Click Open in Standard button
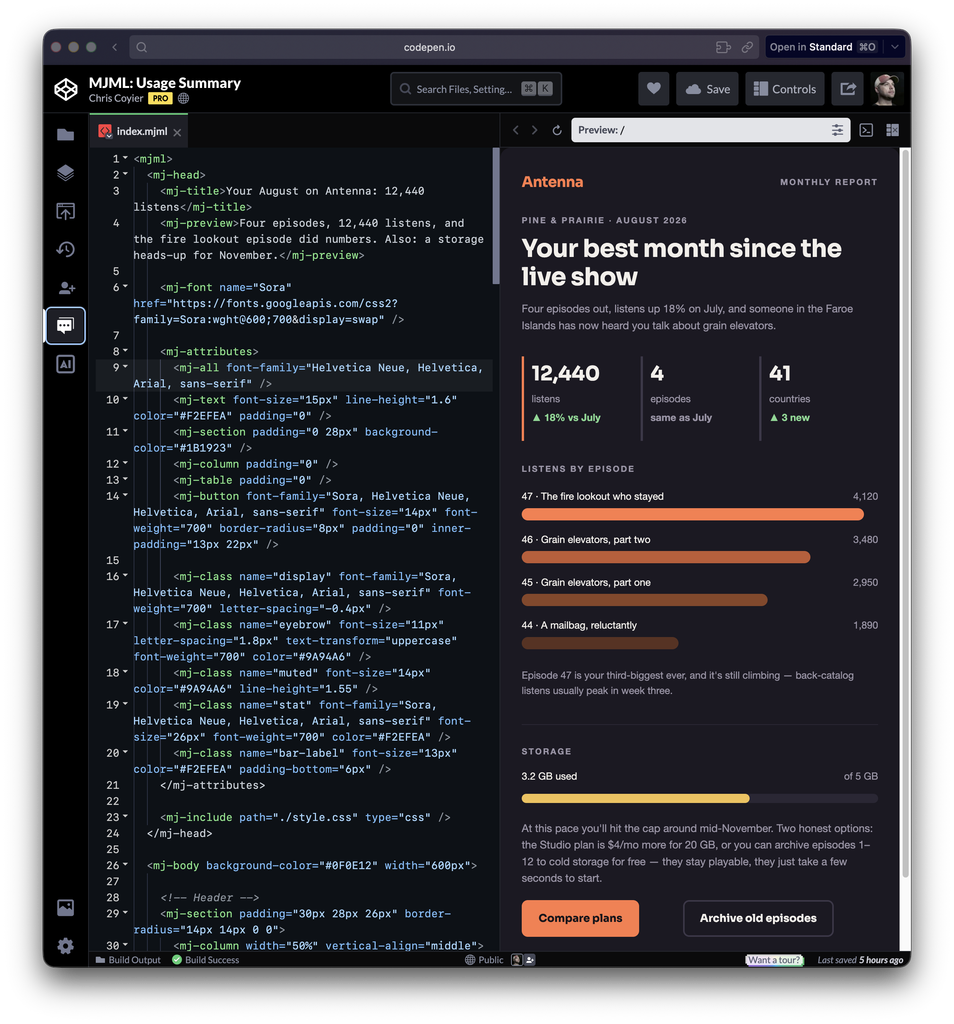 pos(823,47)
